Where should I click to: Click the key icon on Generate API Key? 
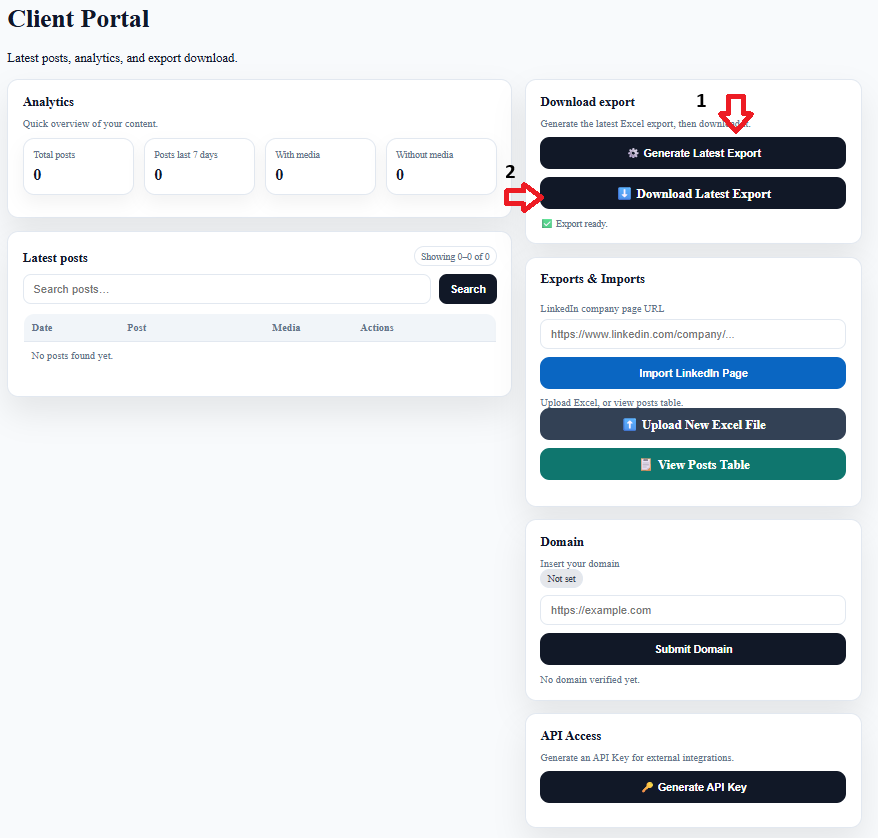tap(647, 787)
